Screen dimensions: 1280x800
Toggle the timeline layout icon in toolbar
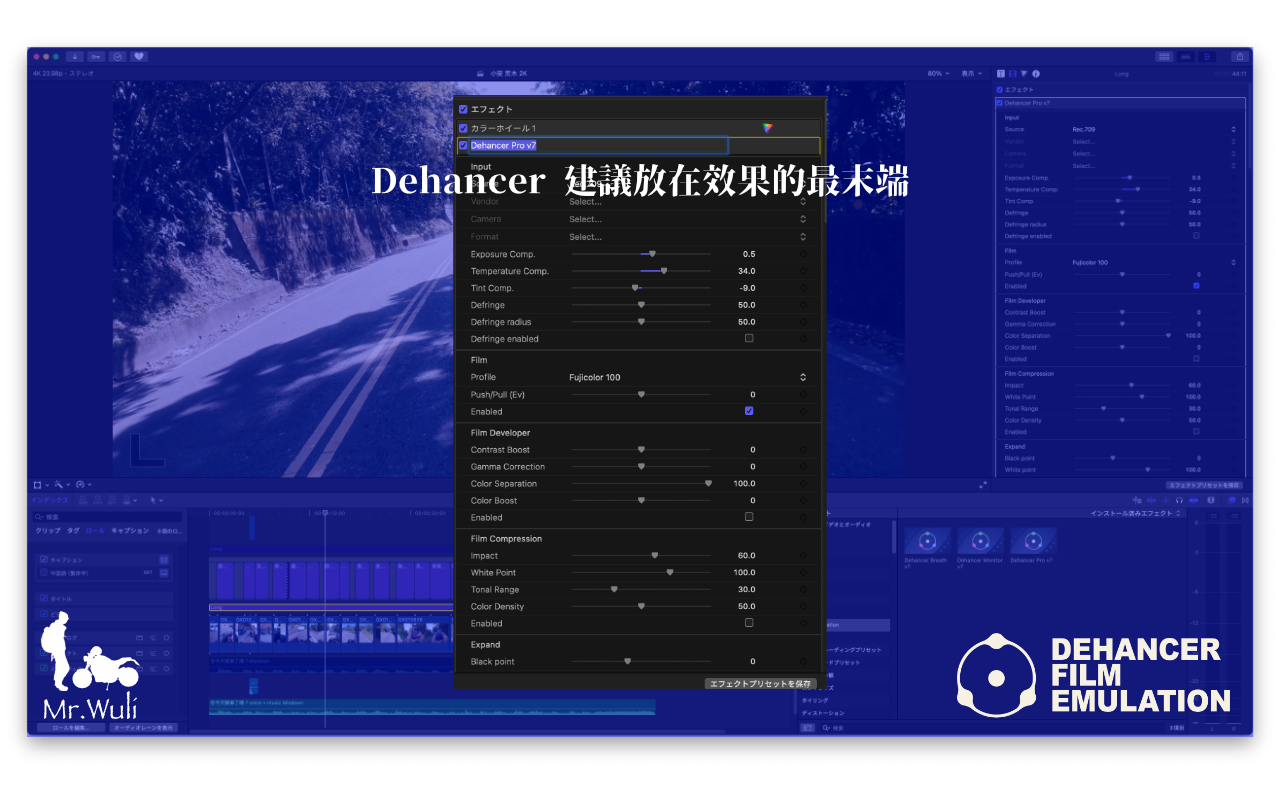click(x=1186, y=57)
